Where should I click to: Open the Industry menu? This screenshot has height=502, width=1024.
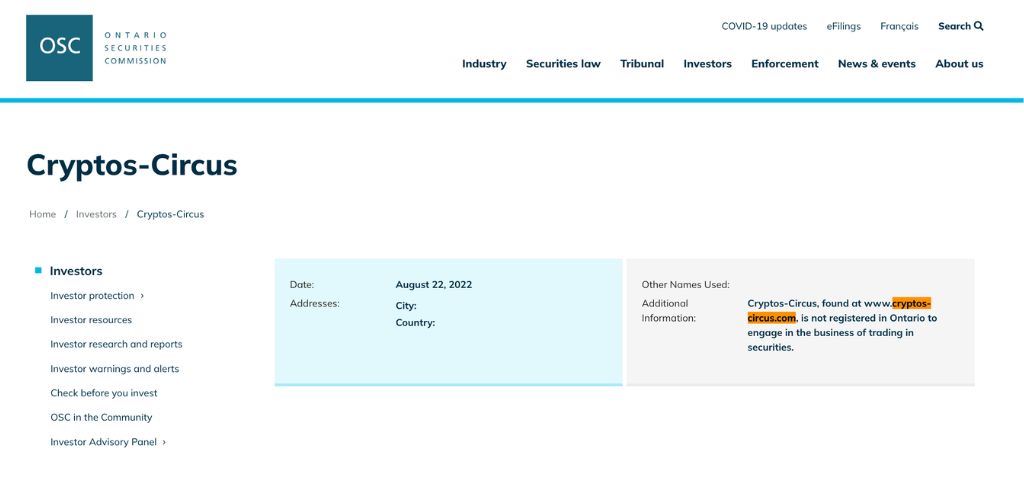tap(484, 63)
